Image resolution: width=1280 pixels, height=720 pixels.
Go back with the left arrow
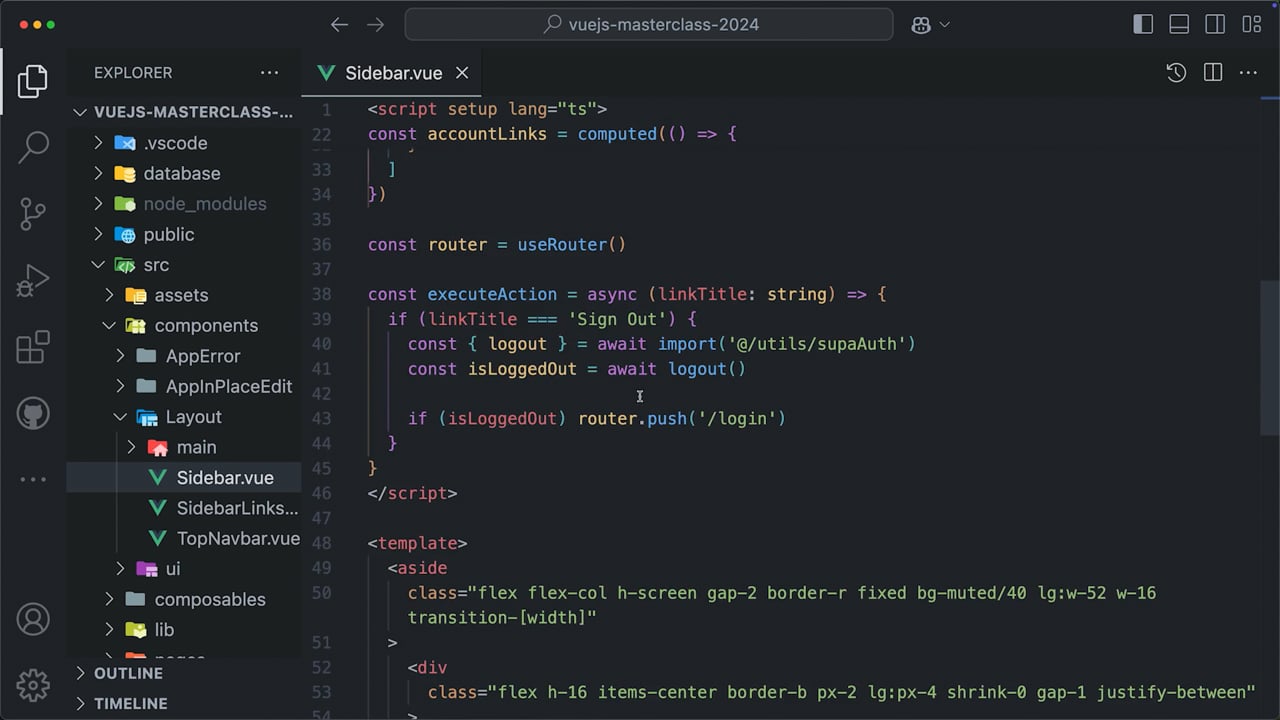(340, 25)
